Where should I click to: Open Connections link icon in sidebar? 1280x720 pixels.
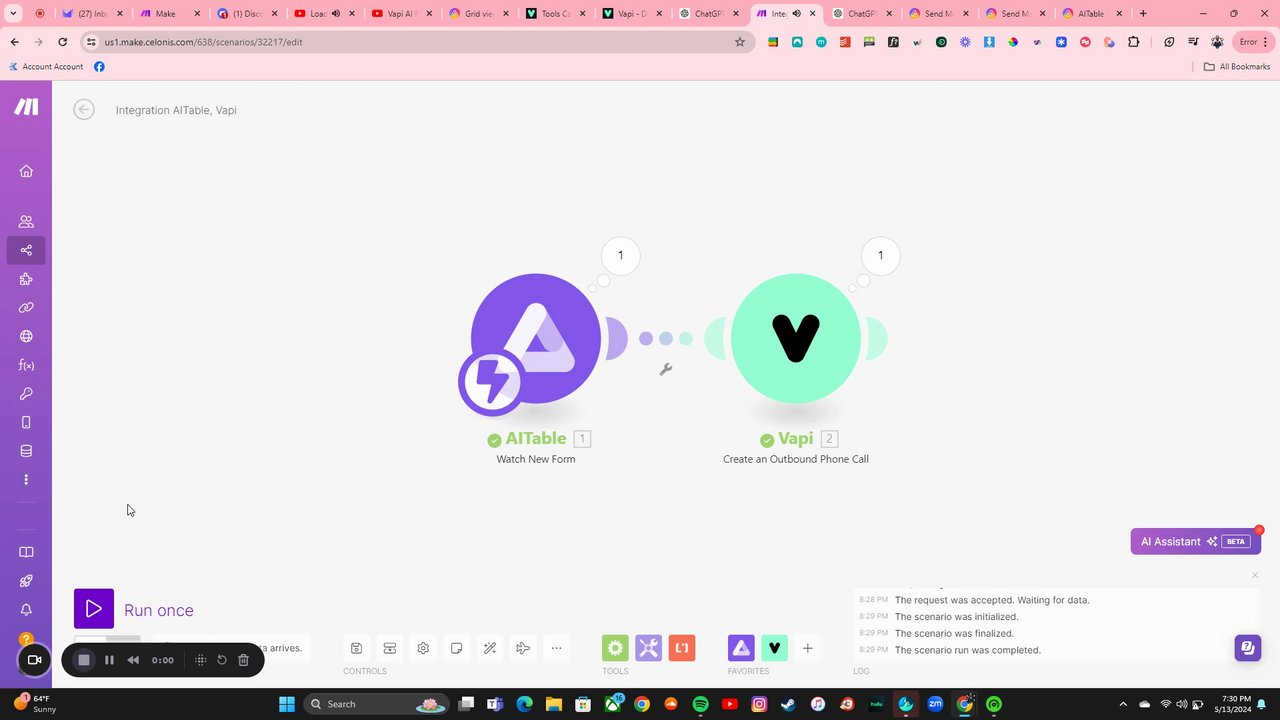click(26, 308)
